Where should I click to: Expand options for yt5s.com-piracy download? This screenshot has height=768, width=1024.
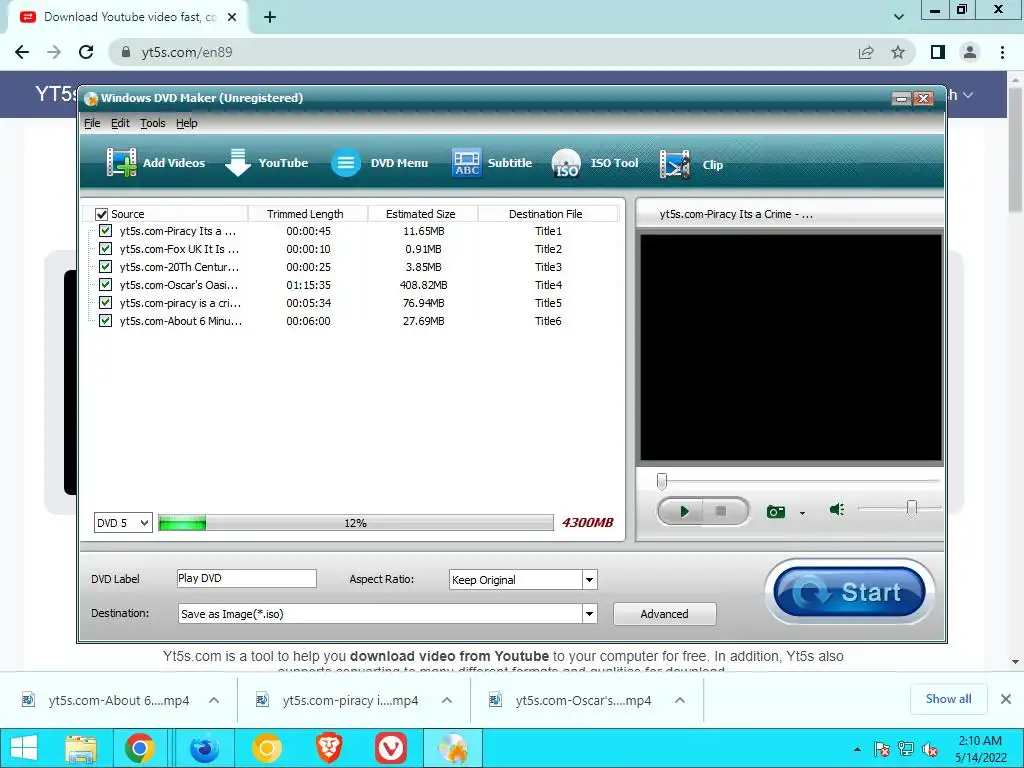point(447,700)
